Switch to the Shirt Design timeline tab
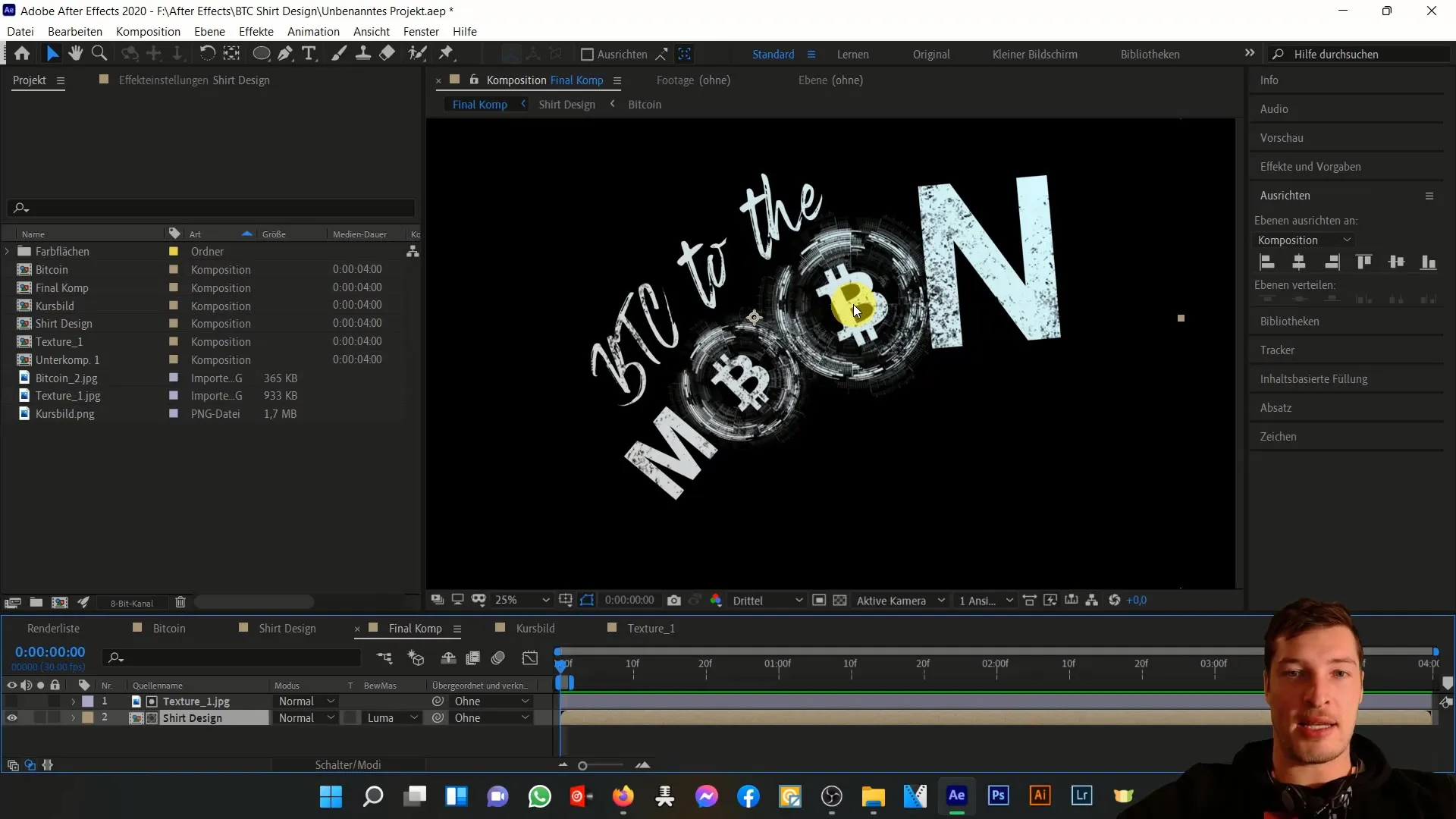The image size is (1456, 819). (x=287, y=627)
